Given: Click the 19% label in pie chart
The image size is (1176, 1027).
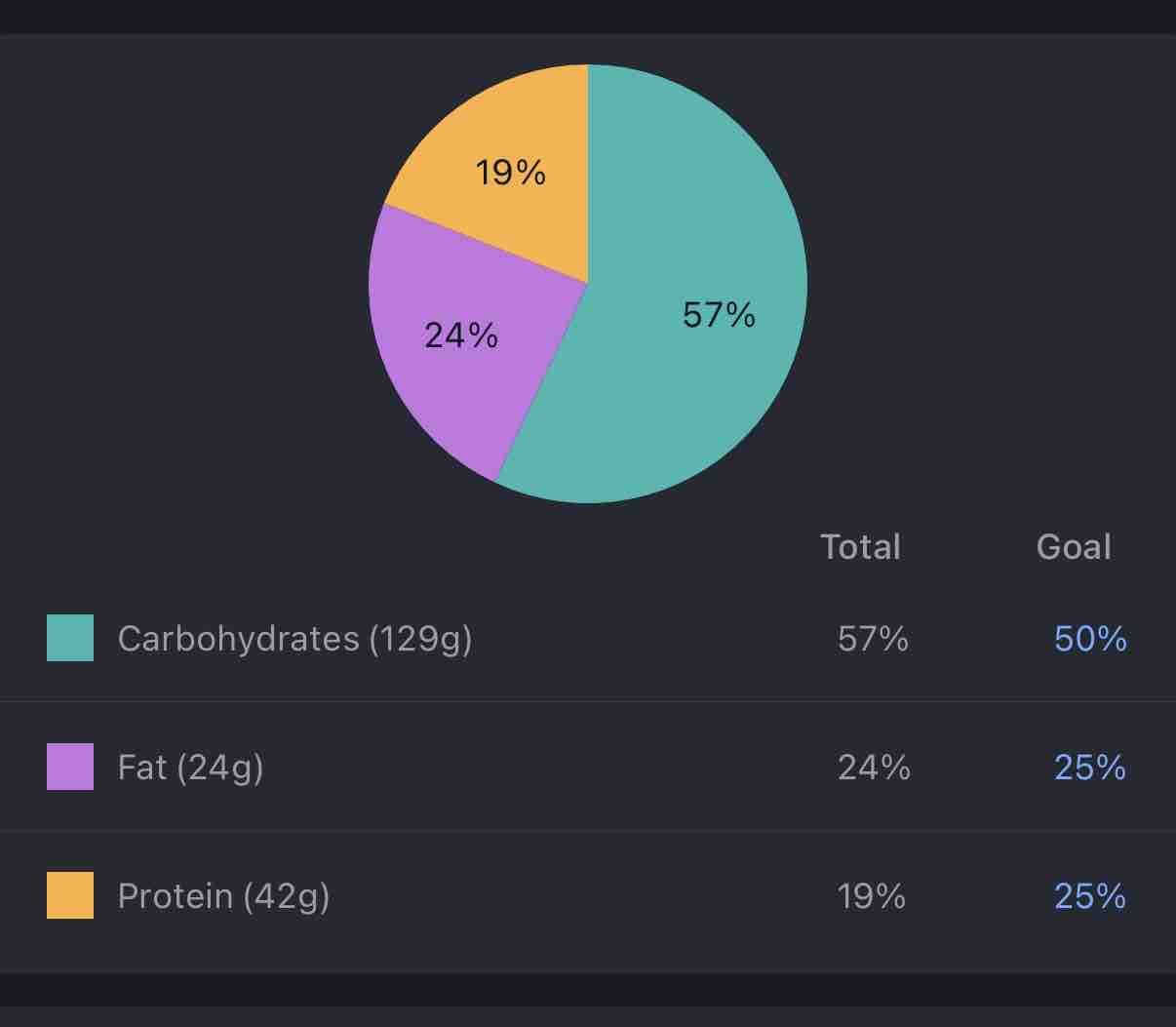Looking at the screenshot, I should (x=510, y=173).
